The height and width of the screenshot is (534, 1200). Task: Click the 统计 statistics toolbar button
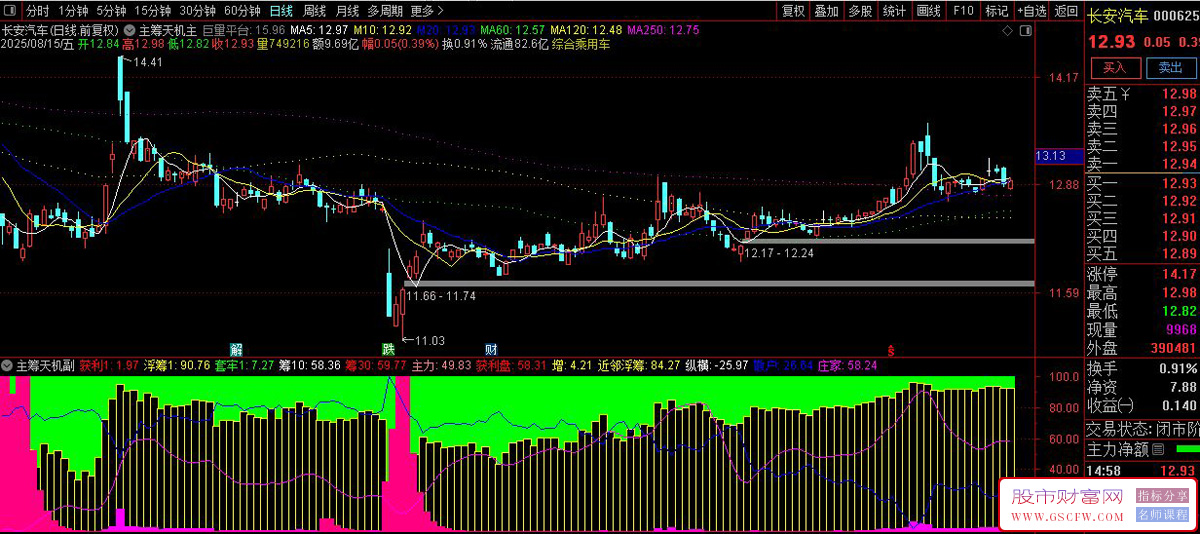[894, 11]
